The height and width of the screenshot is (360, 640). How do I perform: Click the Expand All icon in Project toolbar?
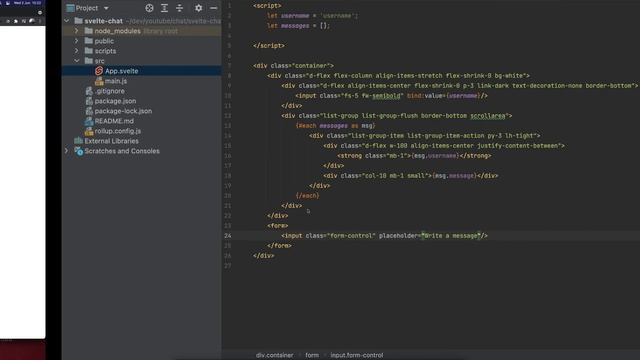(x=164, y=8)
